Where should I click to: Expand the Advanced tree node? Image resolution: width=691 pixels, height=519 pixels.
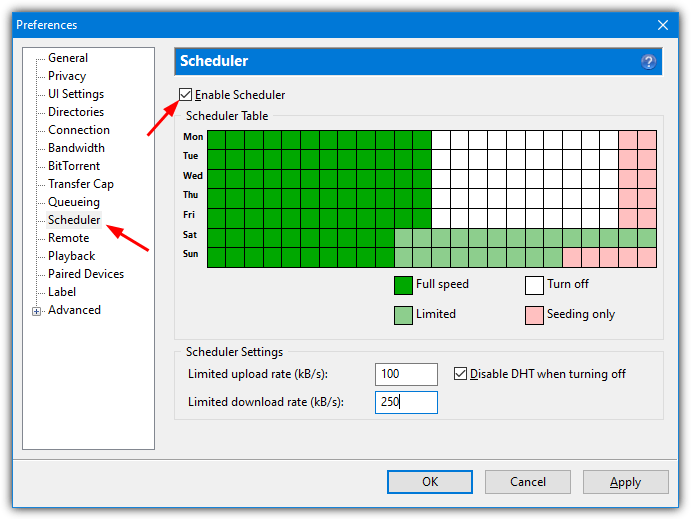tap(36, 311)
